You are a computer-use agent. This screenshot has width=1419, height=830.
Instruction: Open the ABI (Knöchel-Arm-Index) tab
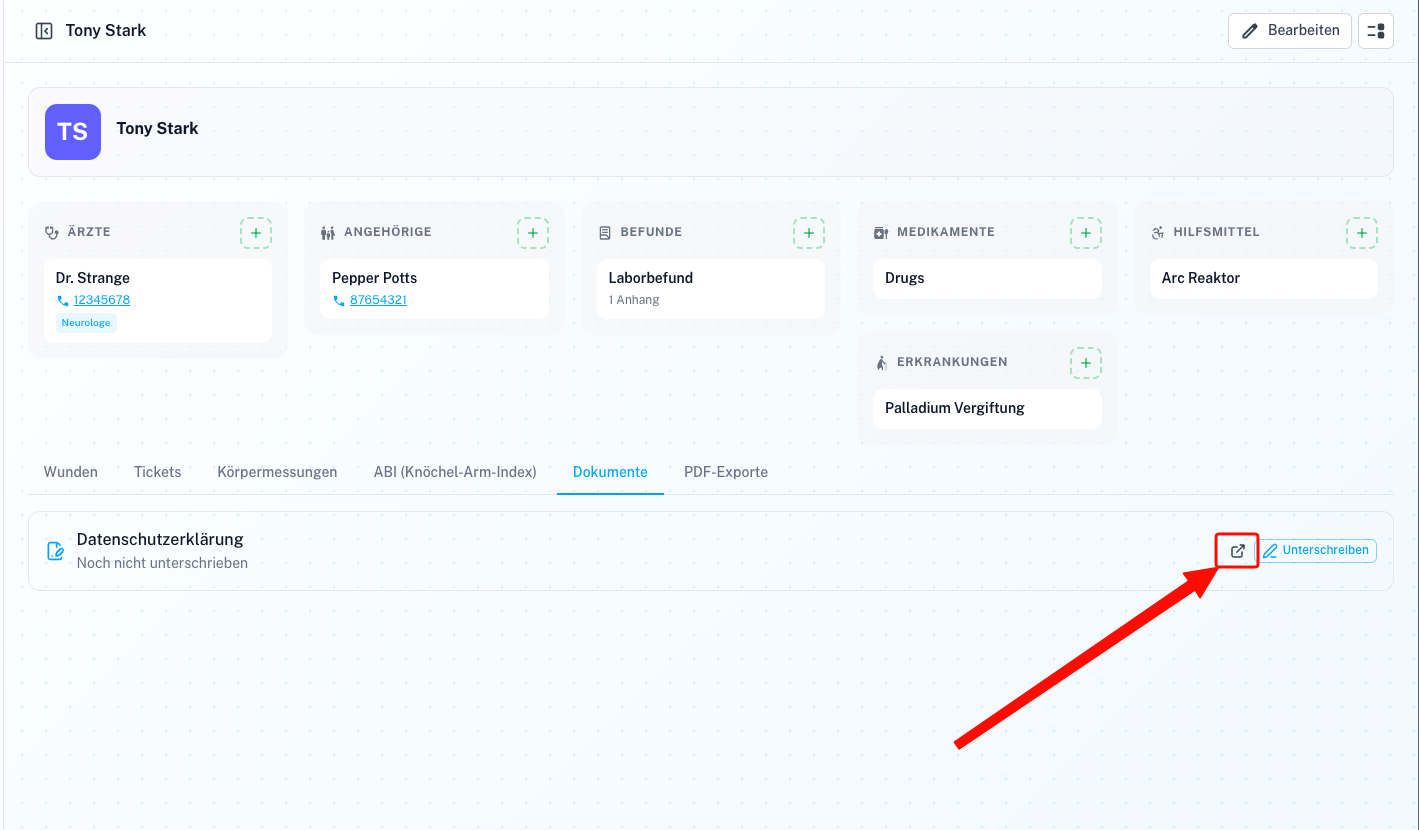[455, 472]
